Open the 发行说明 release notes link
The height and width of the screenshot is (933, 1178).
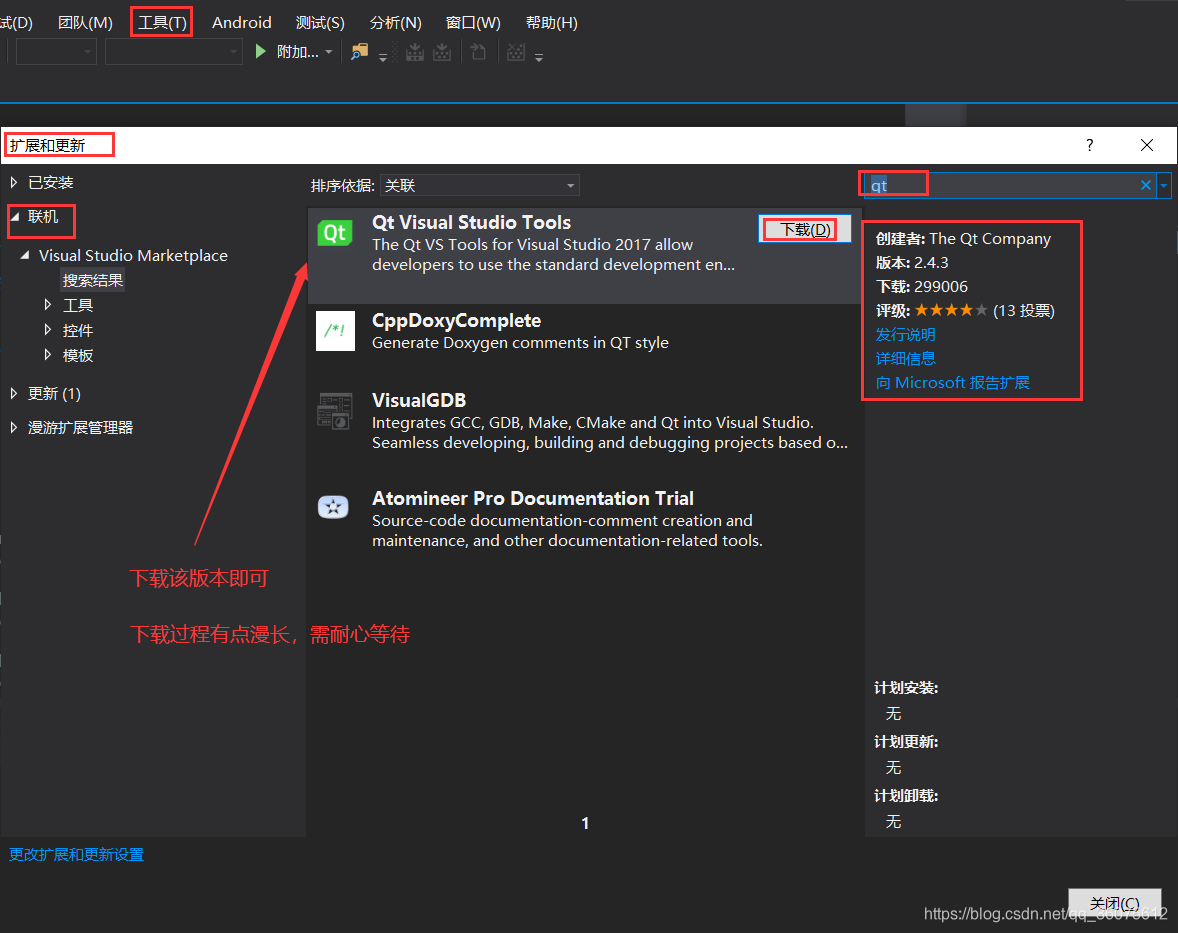tap(905, 334)
